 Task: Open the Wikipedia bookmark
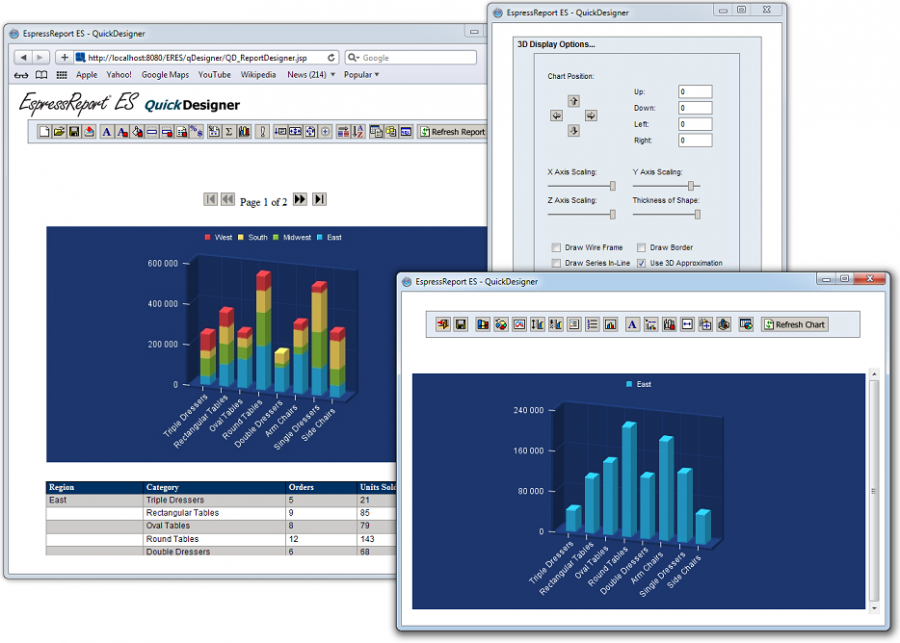(x=258, y=75)
